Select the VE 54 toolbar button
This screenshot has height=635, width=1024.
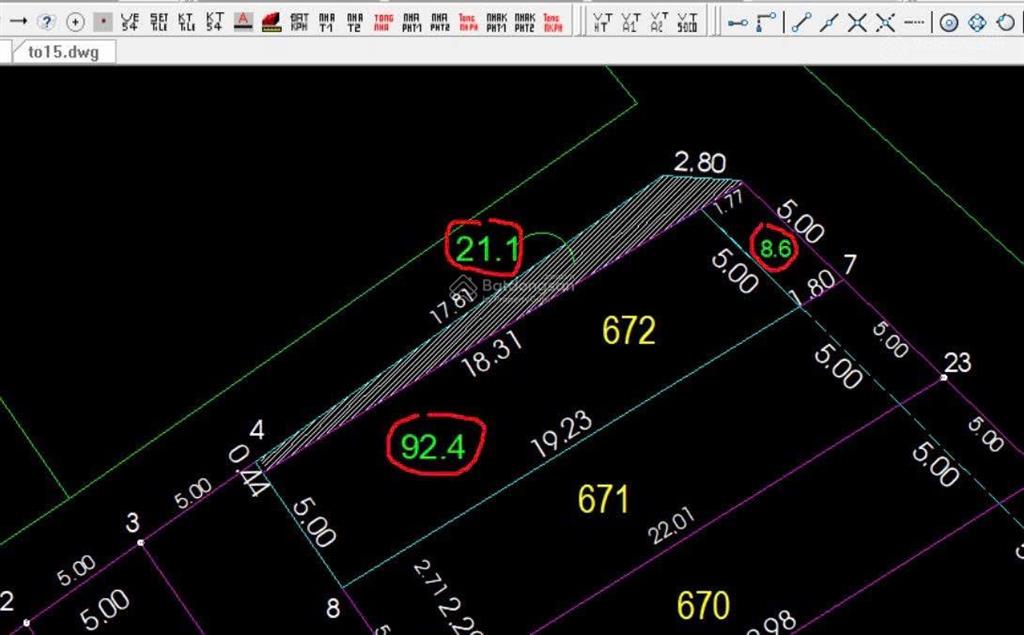[130, 22]
